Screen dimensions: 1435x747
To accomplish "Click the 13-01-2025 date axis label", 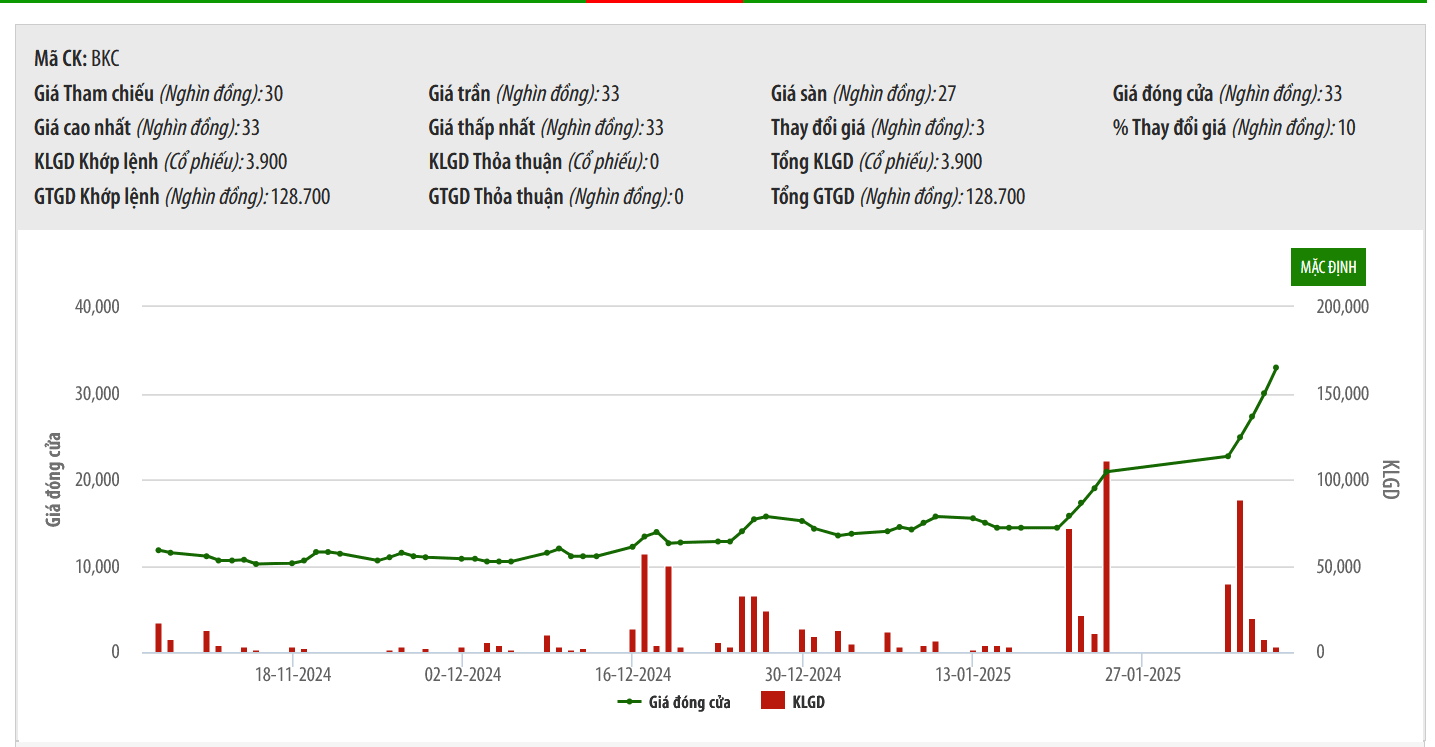I will [973, 675].
